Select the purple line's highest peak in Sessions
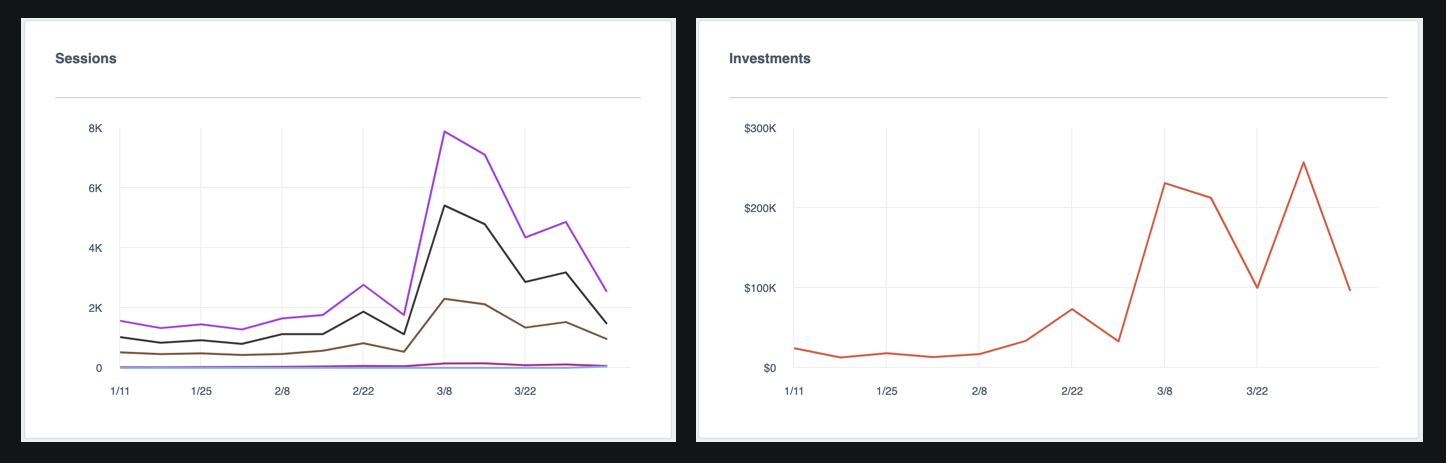 444,131
